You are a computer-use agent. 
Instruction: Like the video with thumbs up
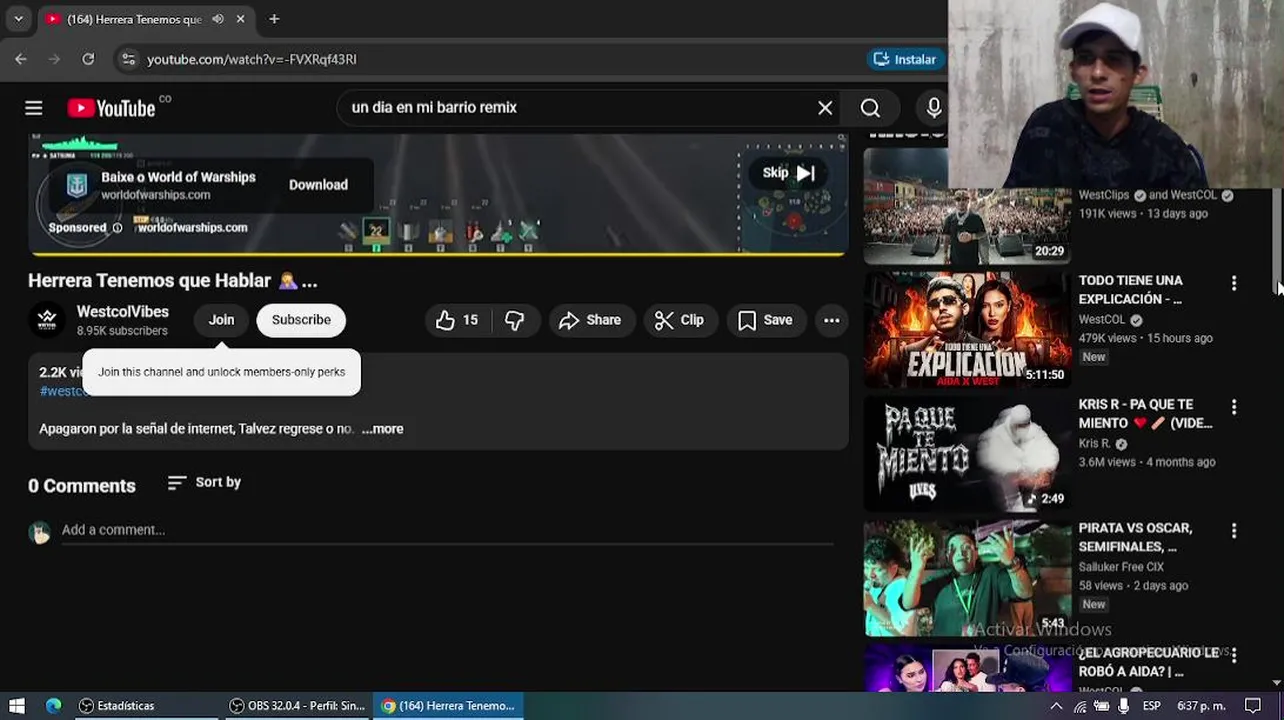[457, 320]
